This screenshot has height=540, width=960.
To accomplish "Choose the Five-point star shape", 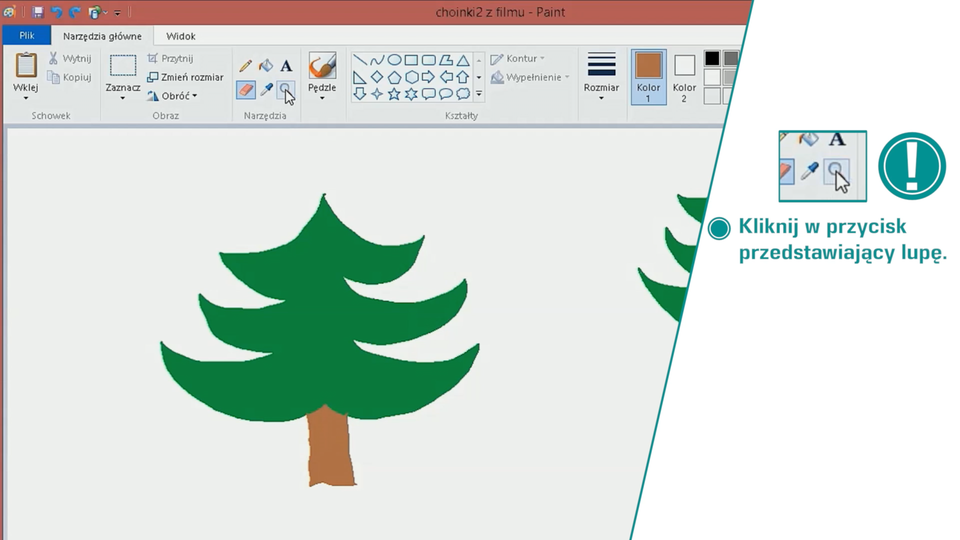I will click(x=394, y=94).
